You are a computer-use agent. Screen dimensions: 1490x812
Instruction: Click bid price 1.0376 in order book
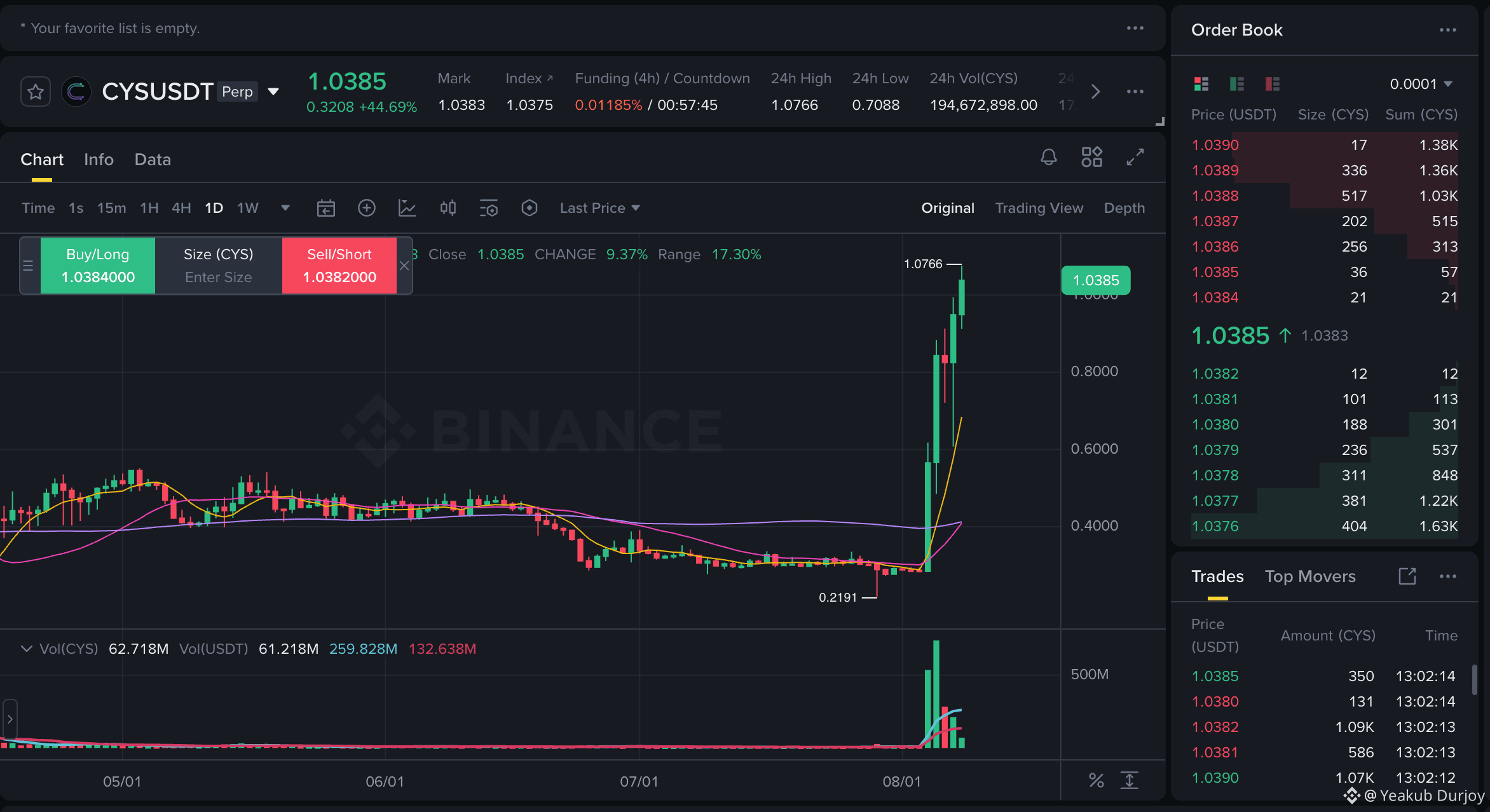click(1215, 526)
